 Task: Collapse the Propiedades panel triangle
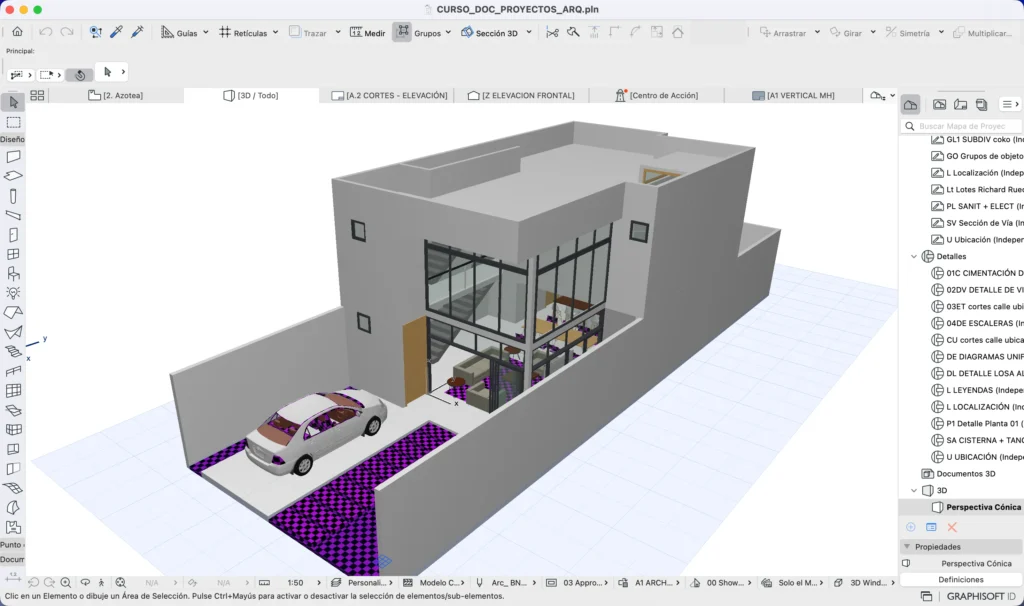[906, 547]
